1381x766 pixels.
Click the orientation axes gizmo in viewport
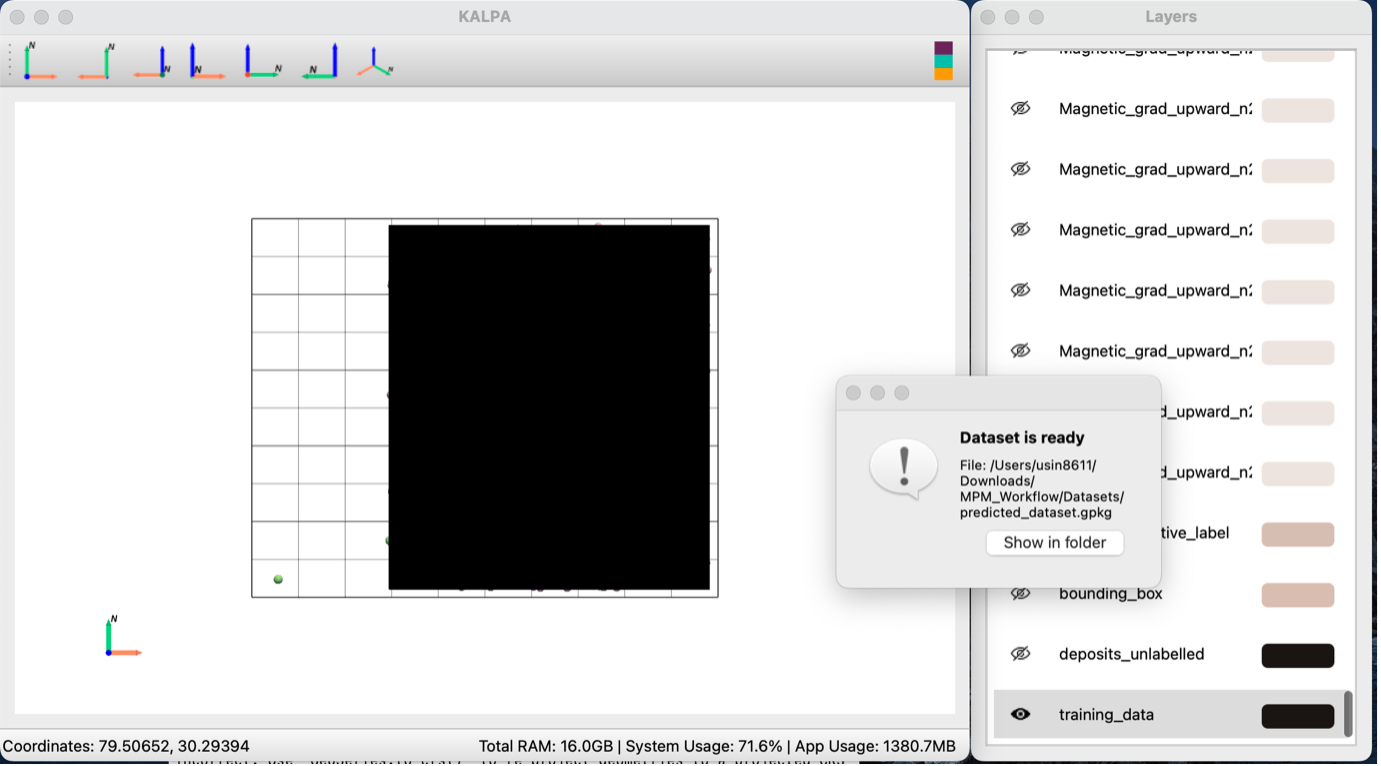(122, 636)
